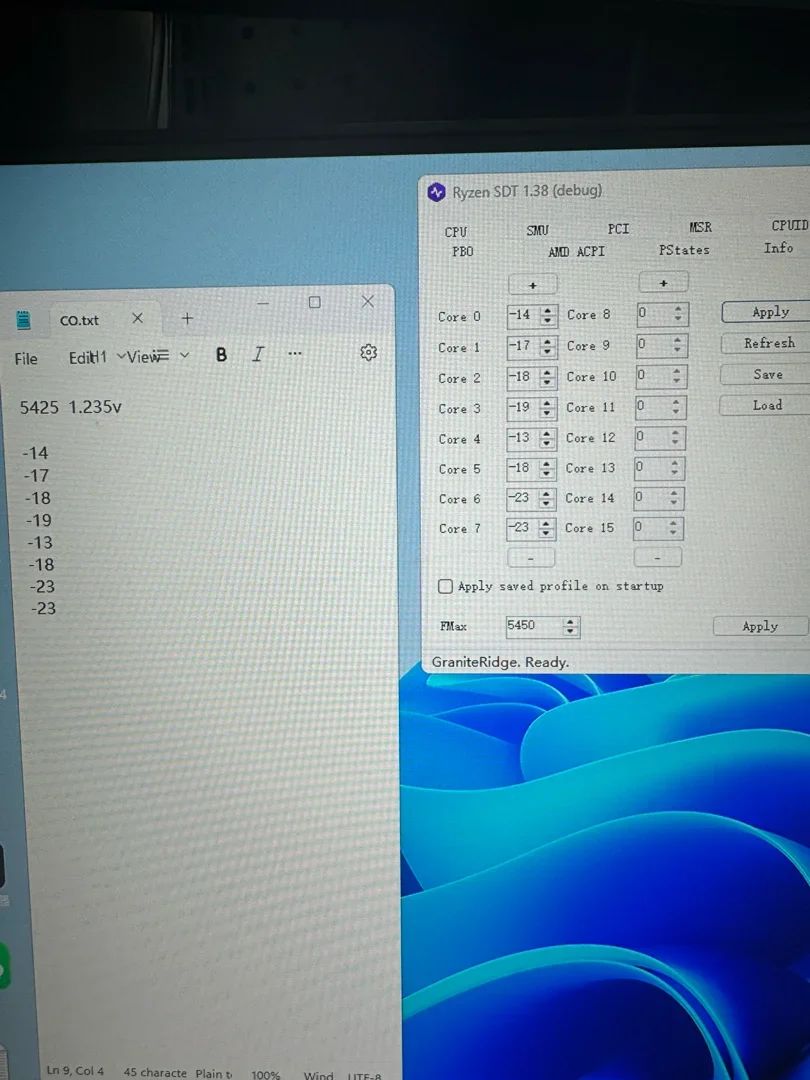The height and width of the screenshot is (1080, 810).
Task: Add a new tab in Notepad
Action: tap(187, 318)
